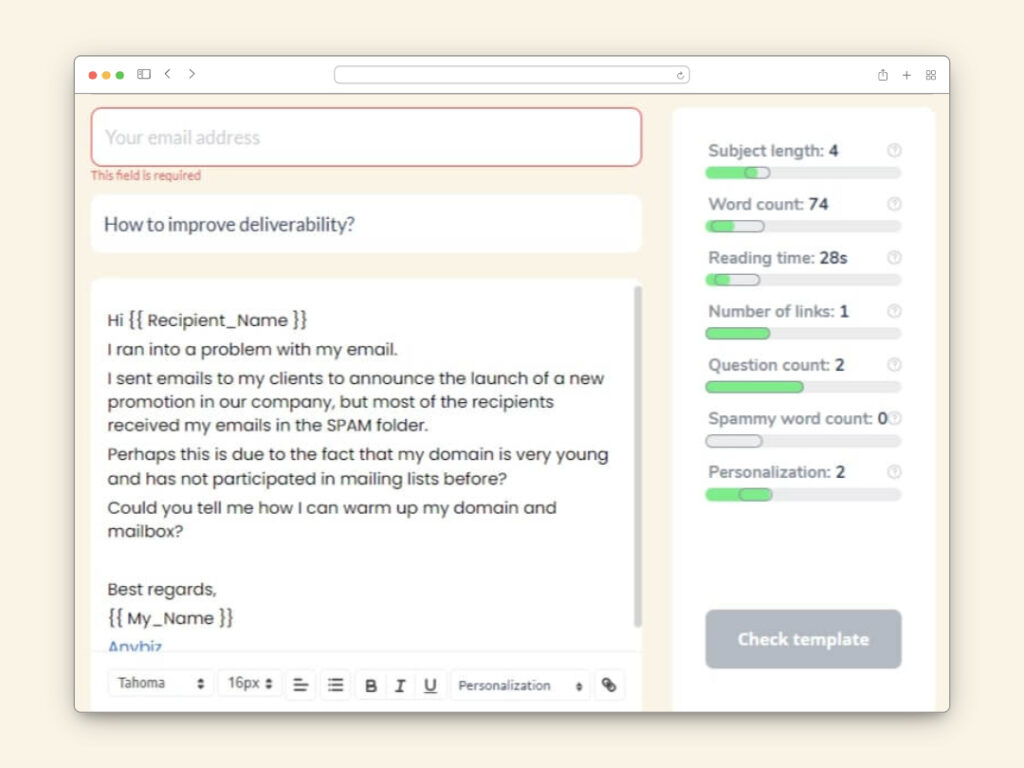Show the tab overview grid icon

(931, 75)
